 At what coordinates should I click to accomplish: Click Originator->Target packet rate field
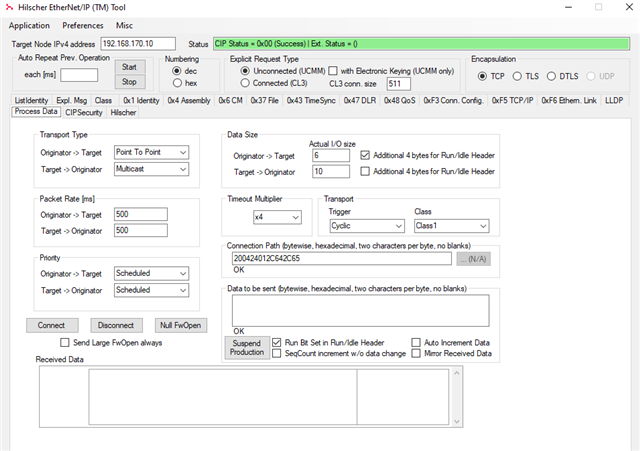pos(141,214)
